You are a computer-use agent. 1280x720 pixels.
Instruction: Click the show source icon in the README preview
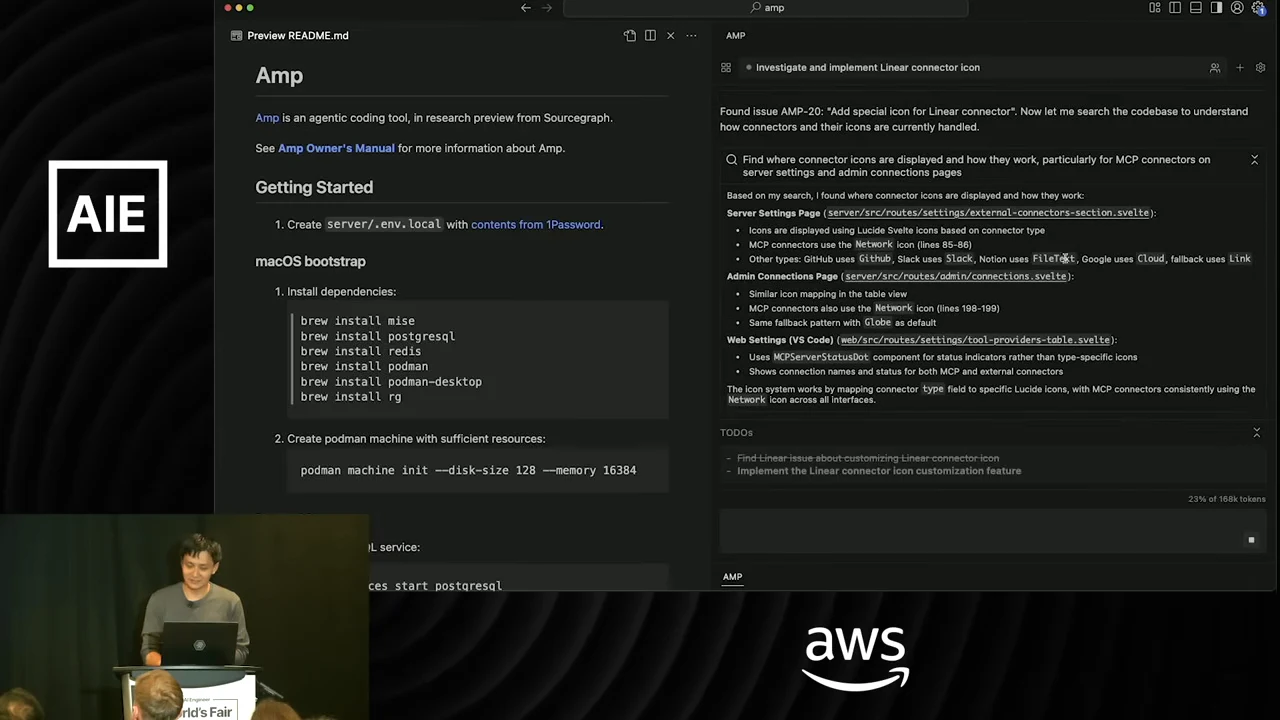(630, 36)
